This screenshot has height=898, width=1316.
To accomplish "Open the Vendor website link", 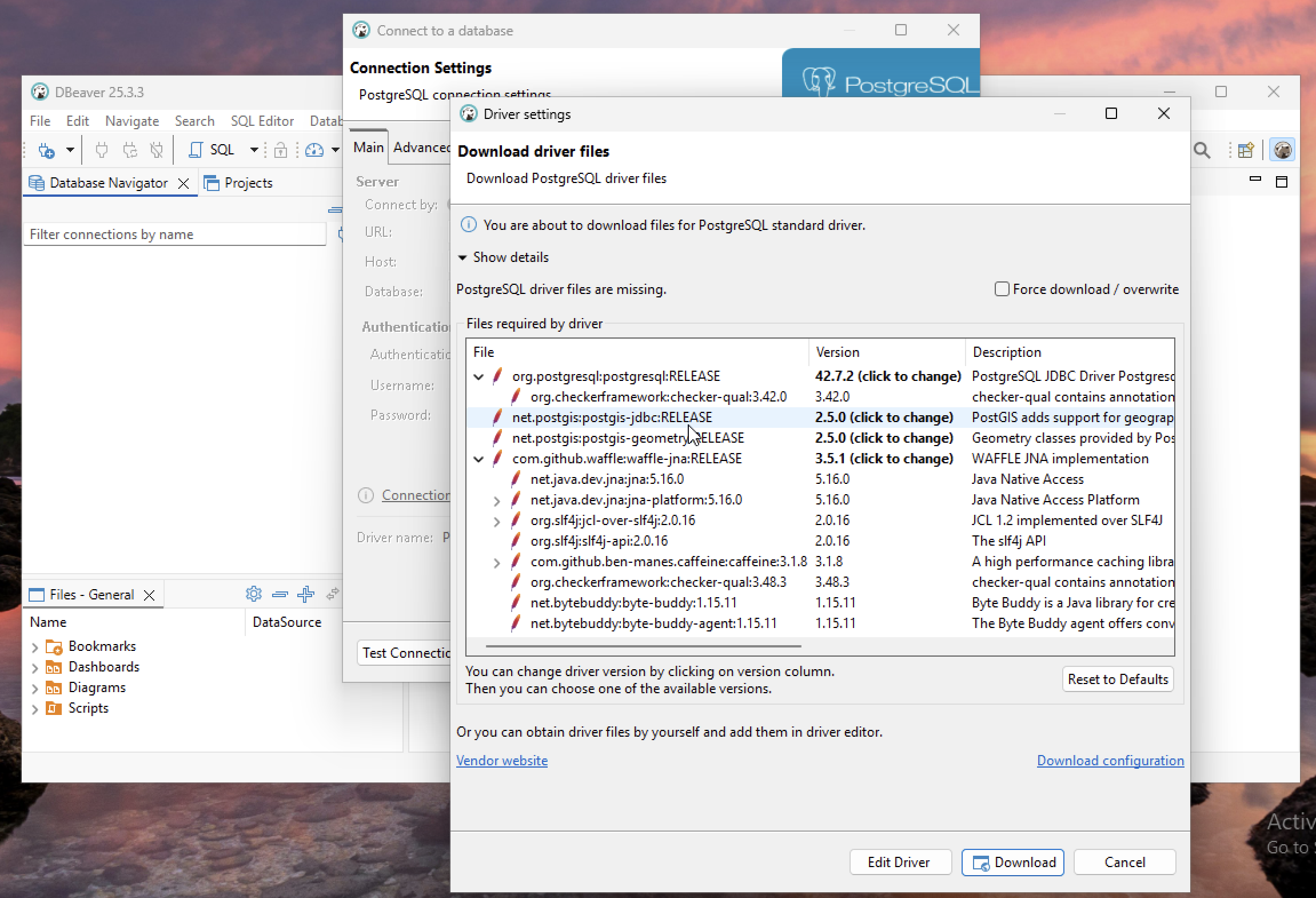I will (502, 761).
